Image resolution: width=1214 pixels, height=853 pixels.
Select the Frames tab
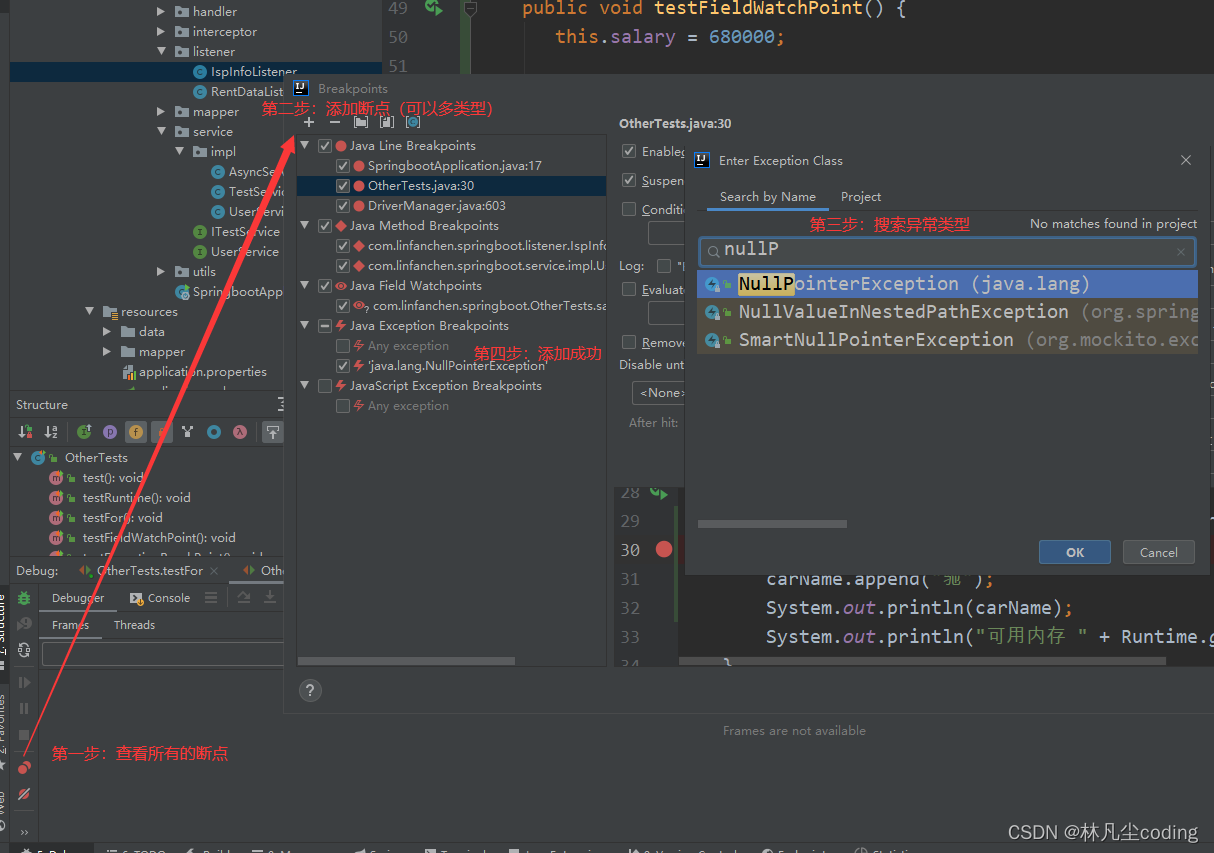pos(70,625)
